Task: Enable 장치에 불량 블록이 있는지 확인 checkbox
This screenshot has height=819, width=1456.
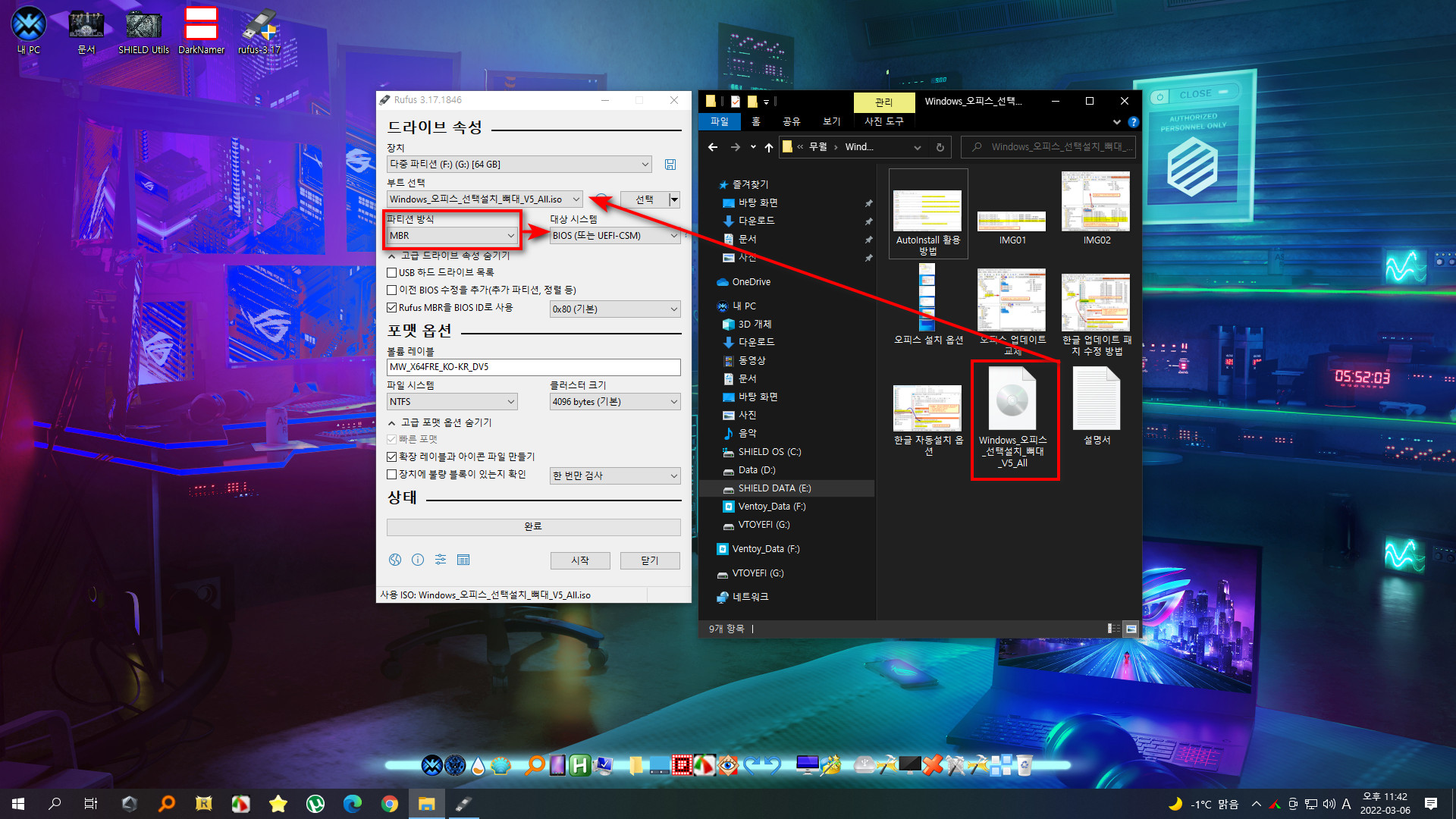Action: tap(457, 474)
